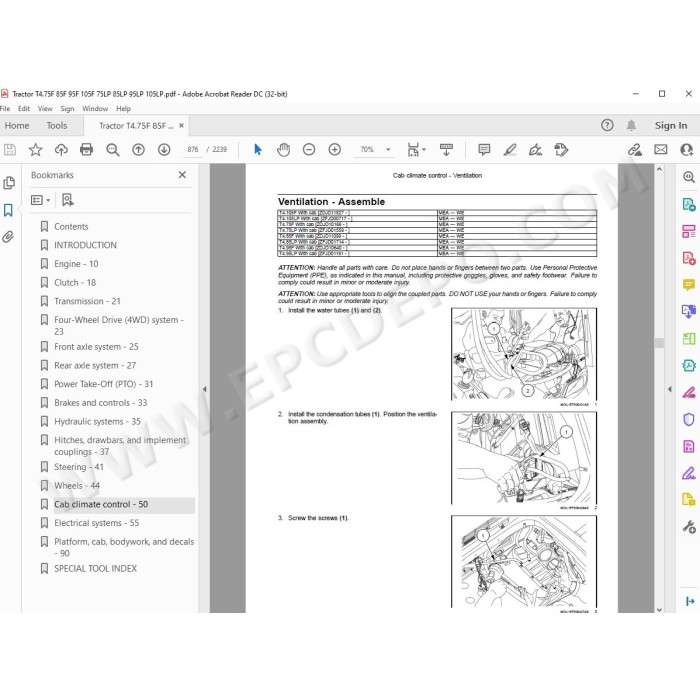Click the page number input field
The image size is (700, 700).
(x=193, y=150)
